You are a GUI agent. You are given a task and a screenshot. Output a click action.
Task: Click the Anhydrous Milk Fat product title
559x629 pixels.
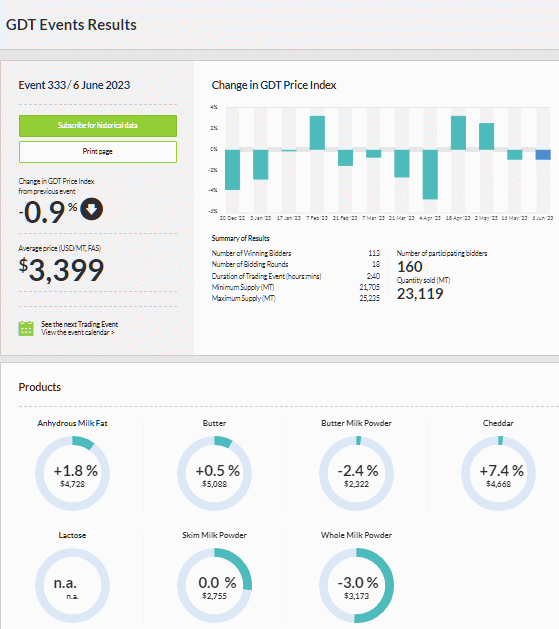click(73, 423)
